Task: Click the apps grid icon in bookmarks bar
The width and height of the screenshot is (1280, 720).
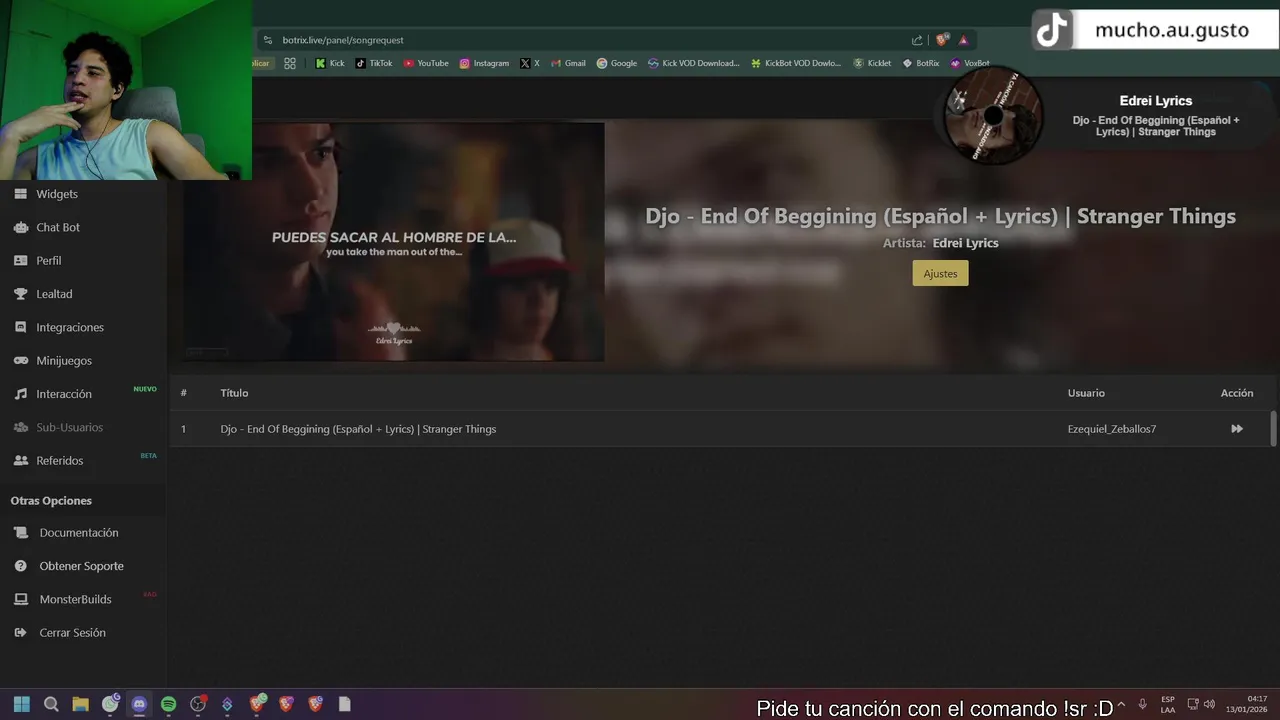Action: (x=290, y=63)
